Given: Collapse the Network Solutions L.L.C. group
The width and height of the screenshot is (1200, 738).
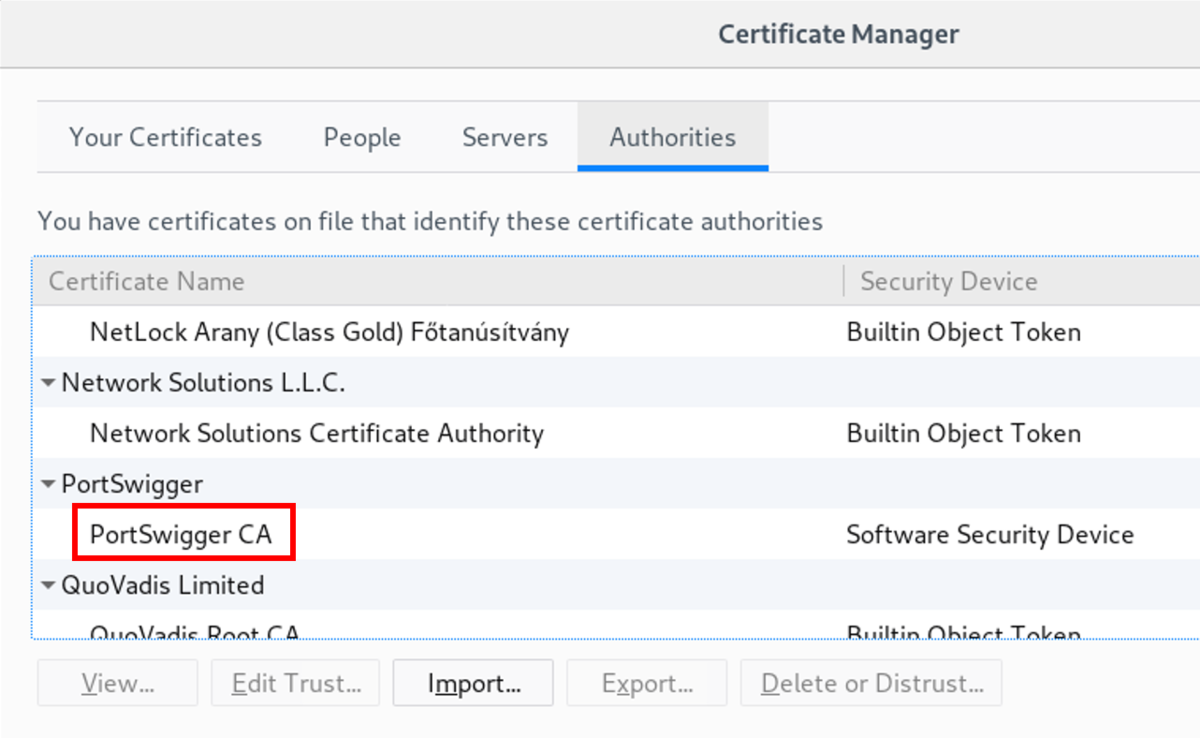Looking at the screenshot, I should click(x=49, y=383).
